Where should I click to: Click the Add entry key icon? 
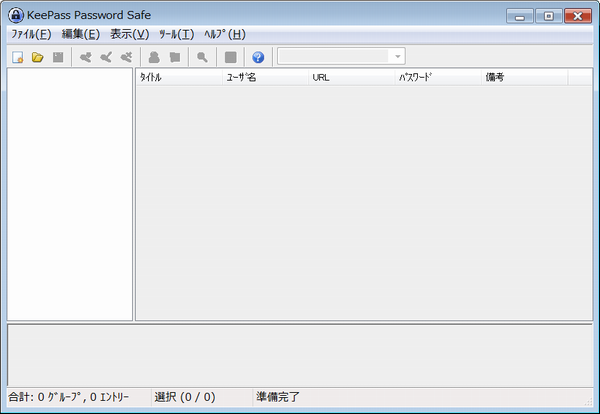pos(86,57)
